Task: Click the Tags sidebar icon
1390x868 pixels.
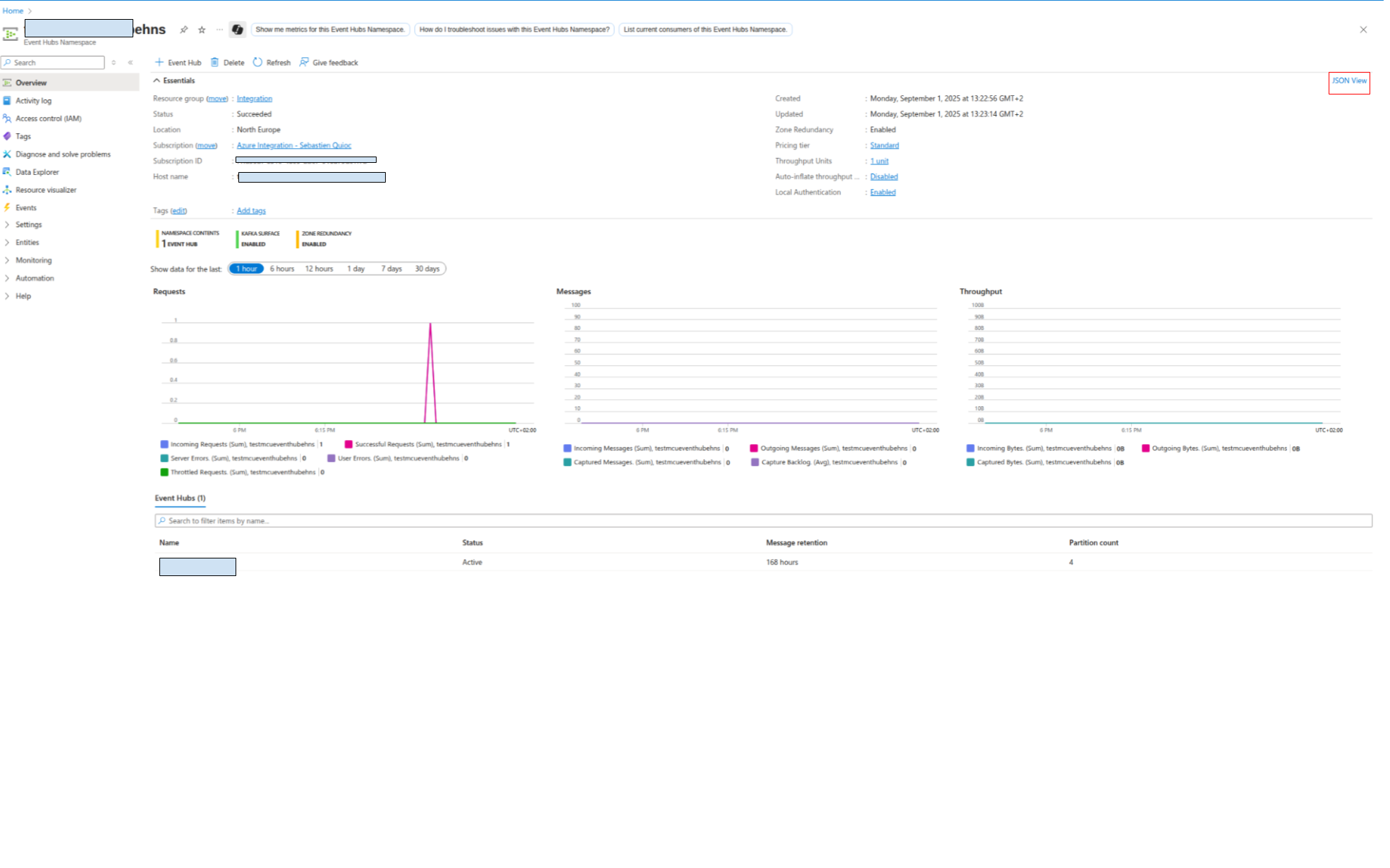Action: (x=7, y=136)
